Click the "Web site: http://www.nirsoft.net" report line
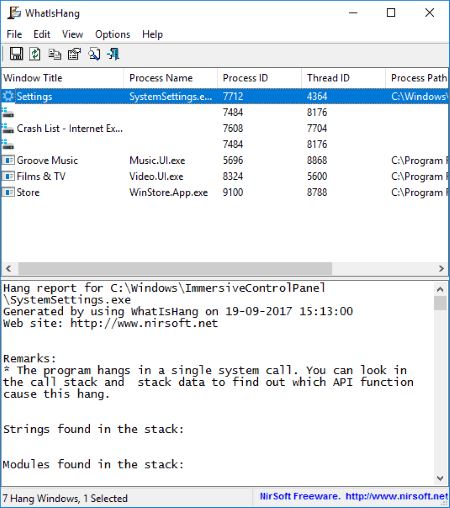 click(111, 323)
